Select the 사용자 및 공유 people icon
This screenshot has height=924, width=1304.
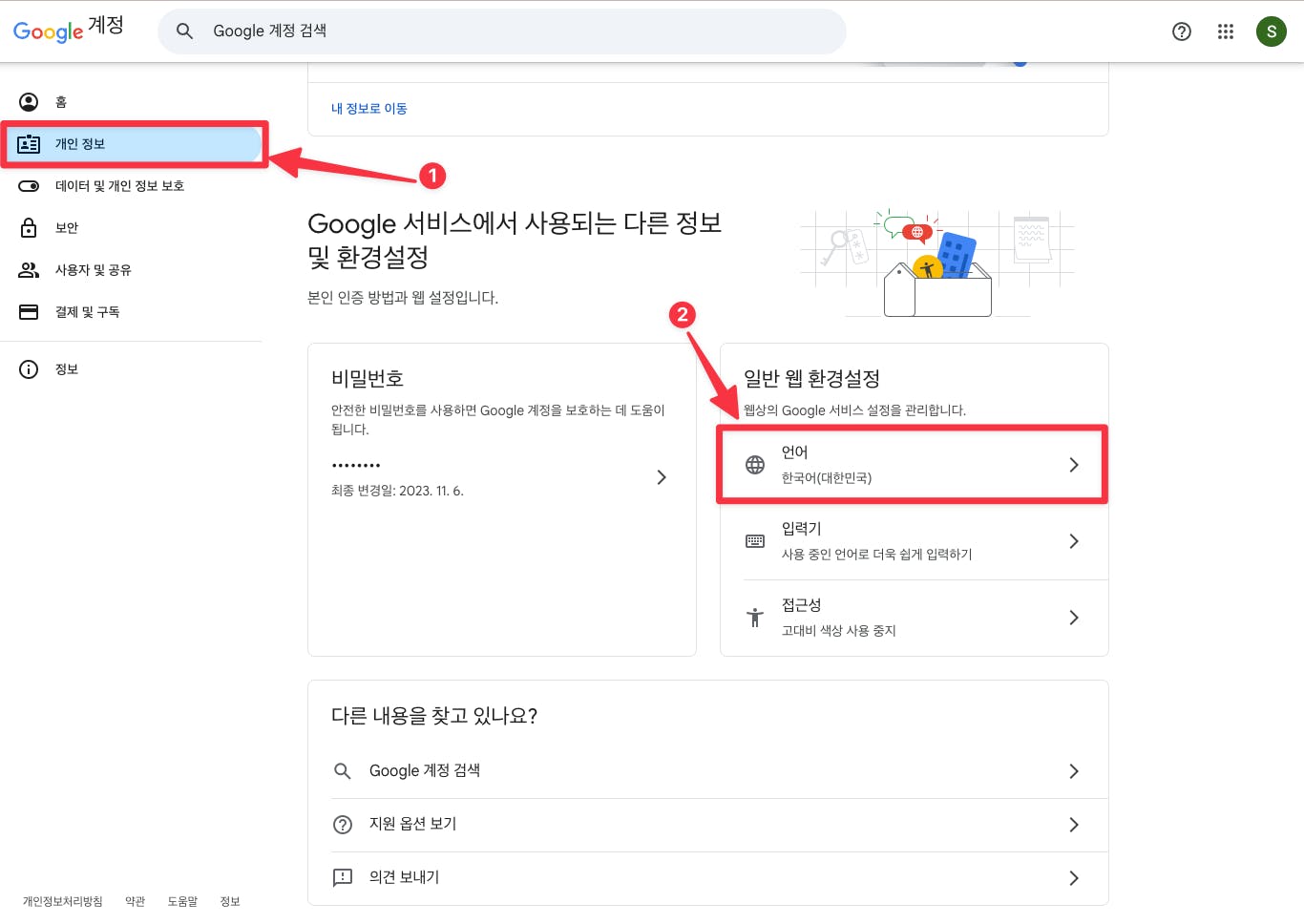(29, 269)
